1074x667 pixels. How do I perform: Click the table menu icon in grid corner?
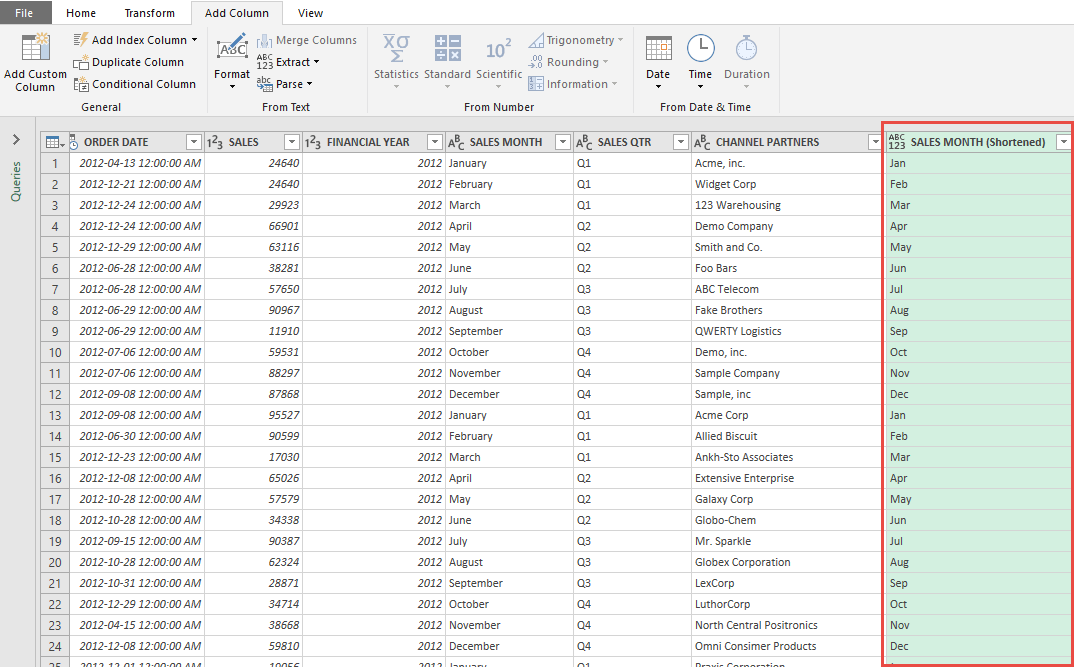[x=55, y=142]
